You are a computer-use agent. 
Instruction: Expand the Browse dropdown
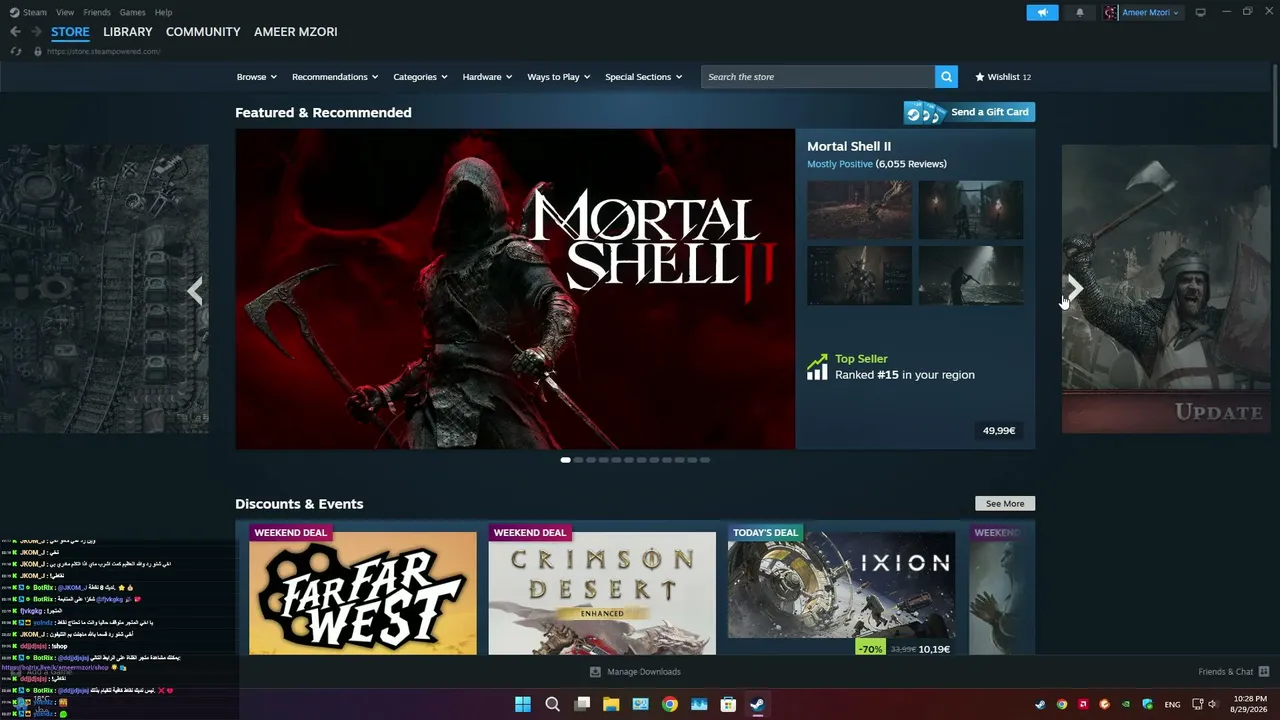pos(256,77)
